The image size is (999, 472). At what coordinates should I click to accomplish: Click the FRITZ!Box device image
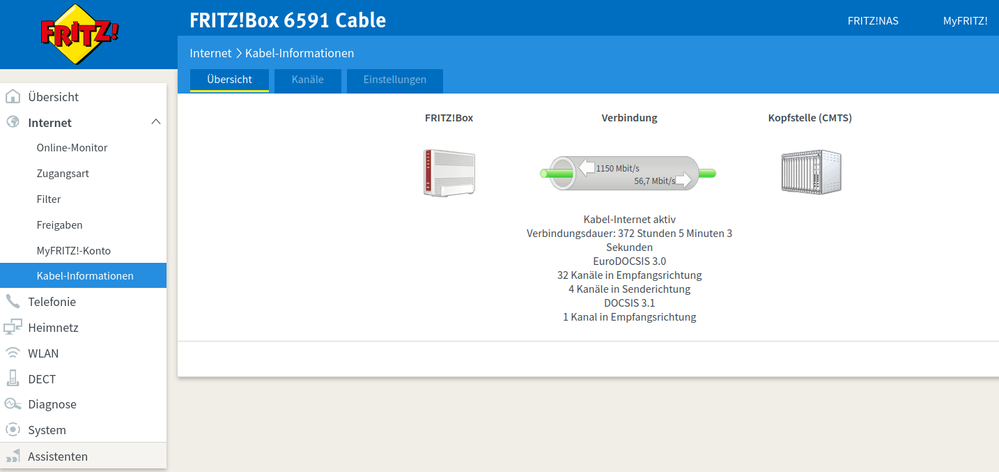(448, 172)
